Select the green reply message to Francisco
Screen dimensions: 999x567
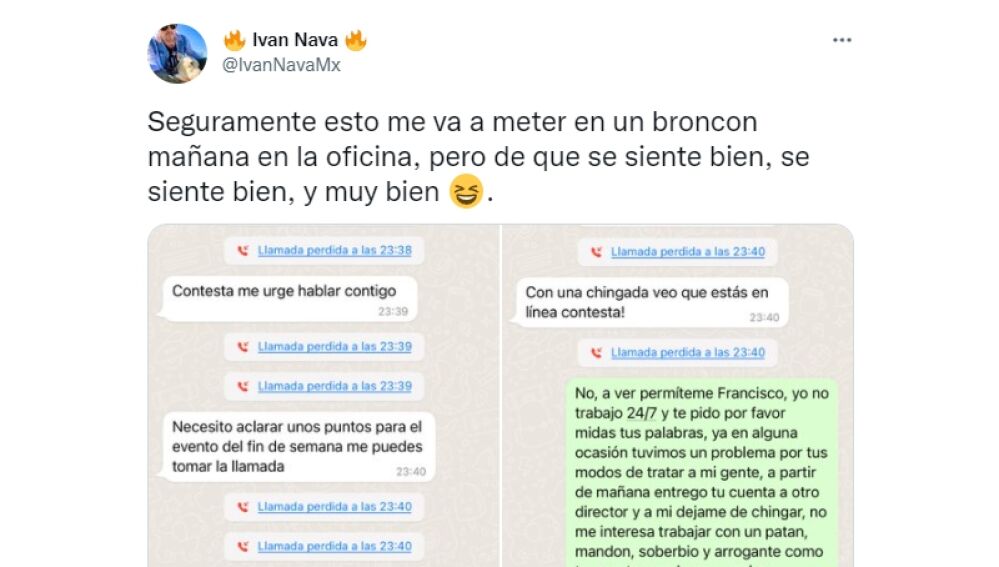701,471
